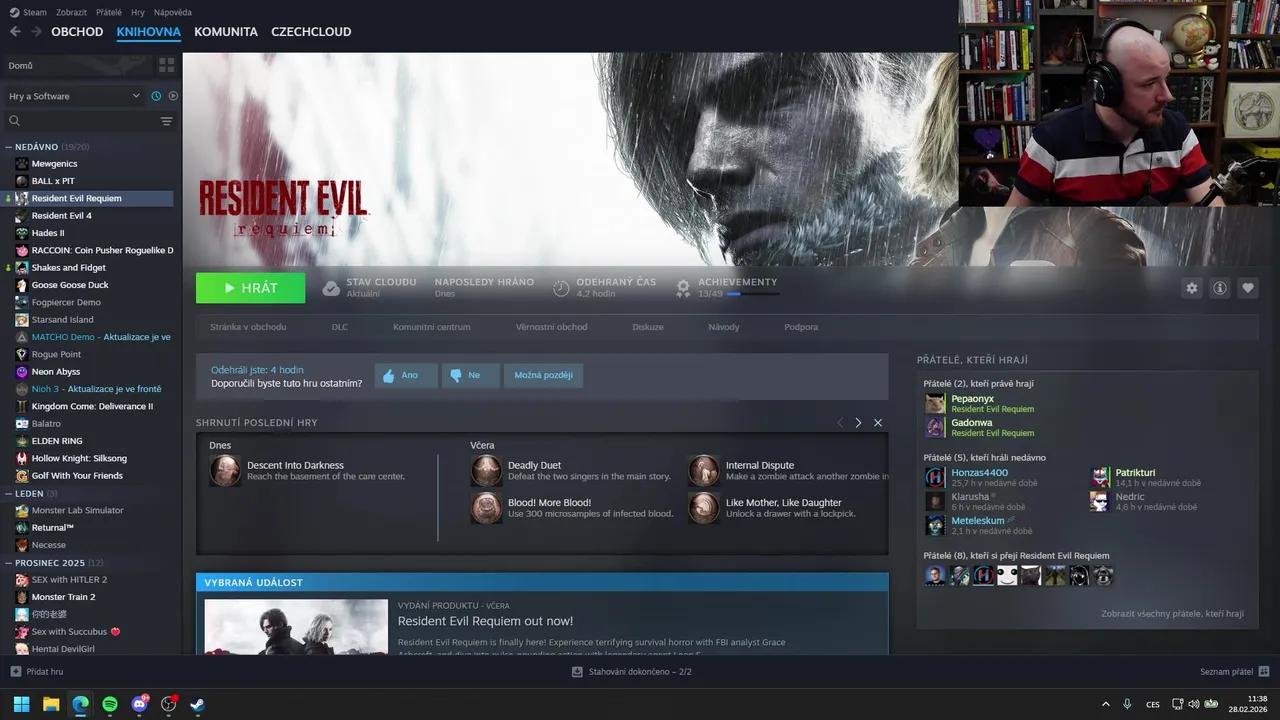Open the CZECHCLOUD profile tab
The height and width of the screenshot is (720, 1280).
click(x=311, y=32)
